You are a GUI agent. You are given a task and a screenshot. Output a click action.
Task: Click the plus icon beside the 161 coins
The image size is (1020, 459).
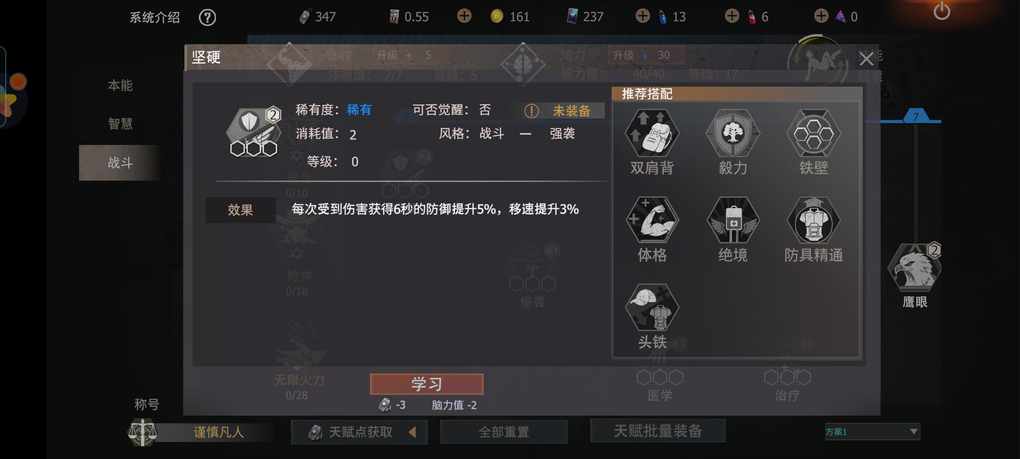pos(464,16)
